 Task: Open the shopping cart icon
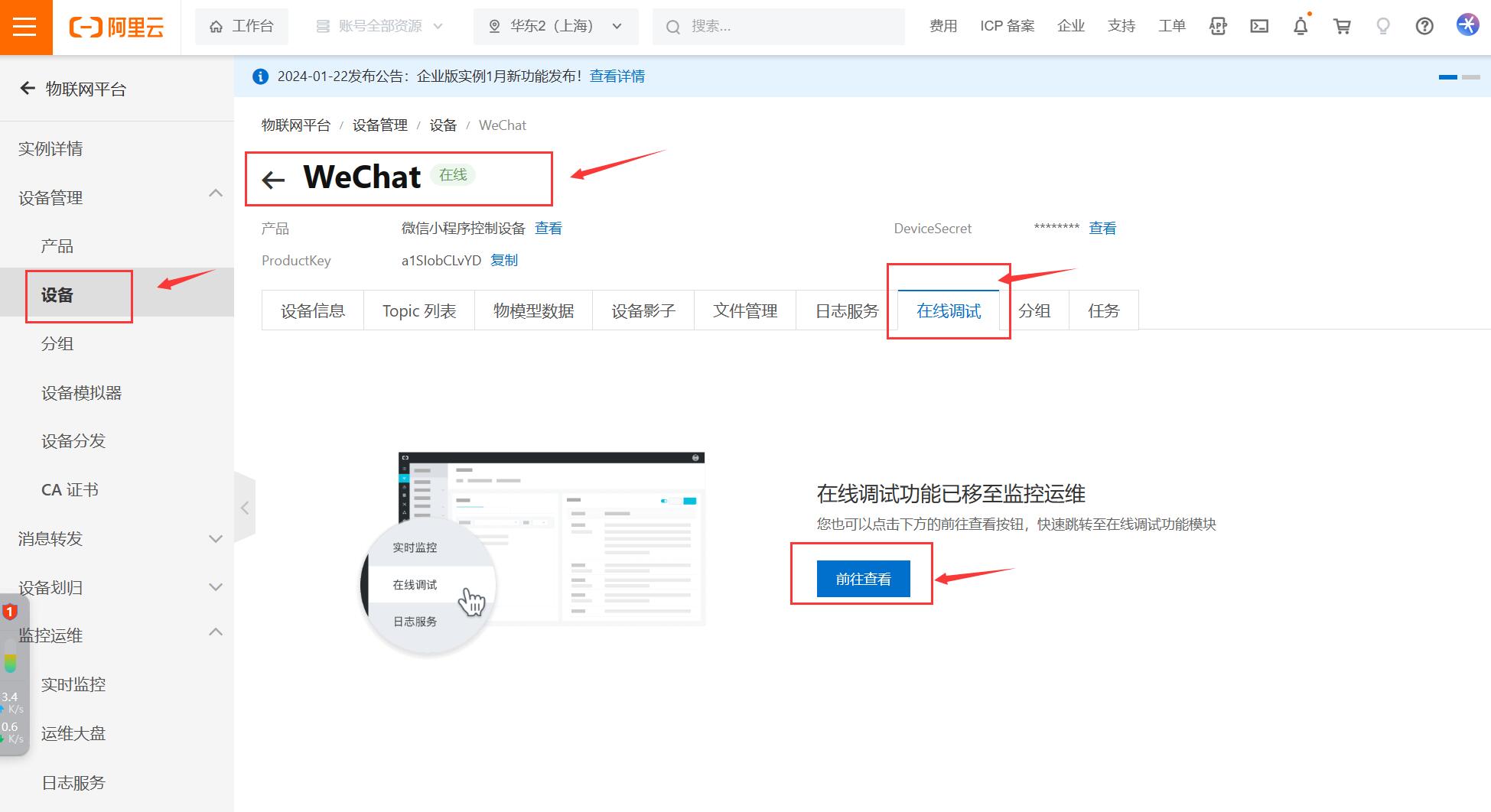(x=1342, y=27)
